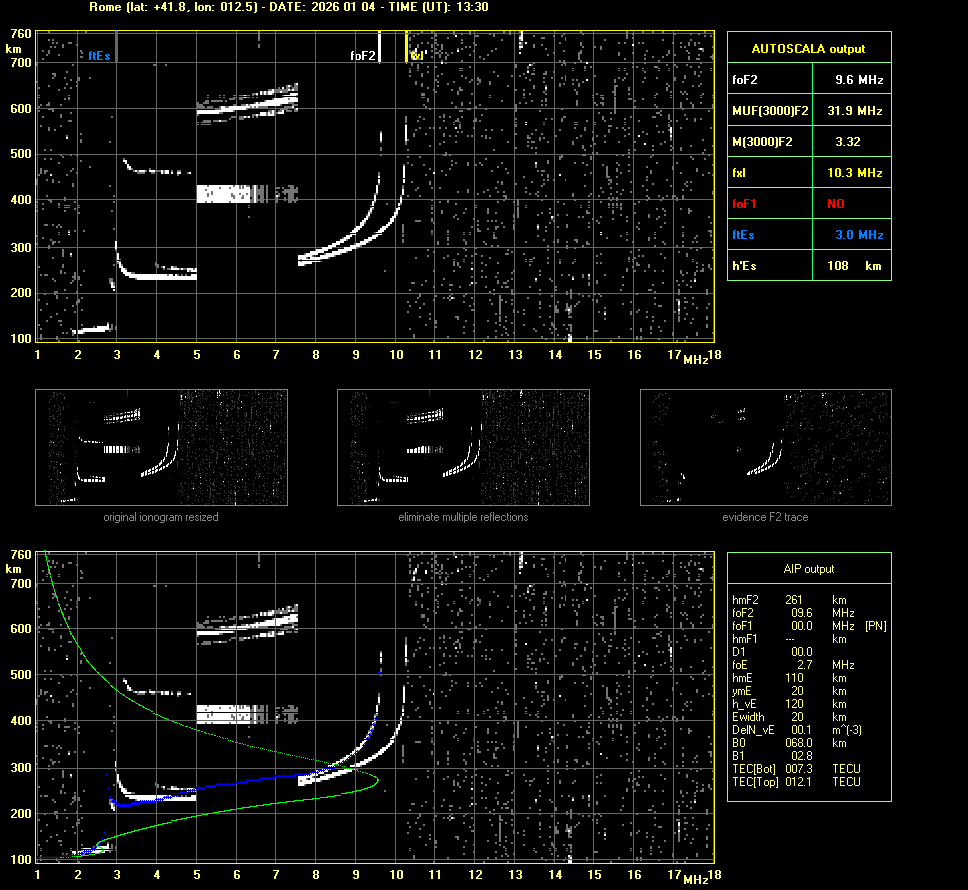Click the h'Es value 108 km

coord(848,265)
